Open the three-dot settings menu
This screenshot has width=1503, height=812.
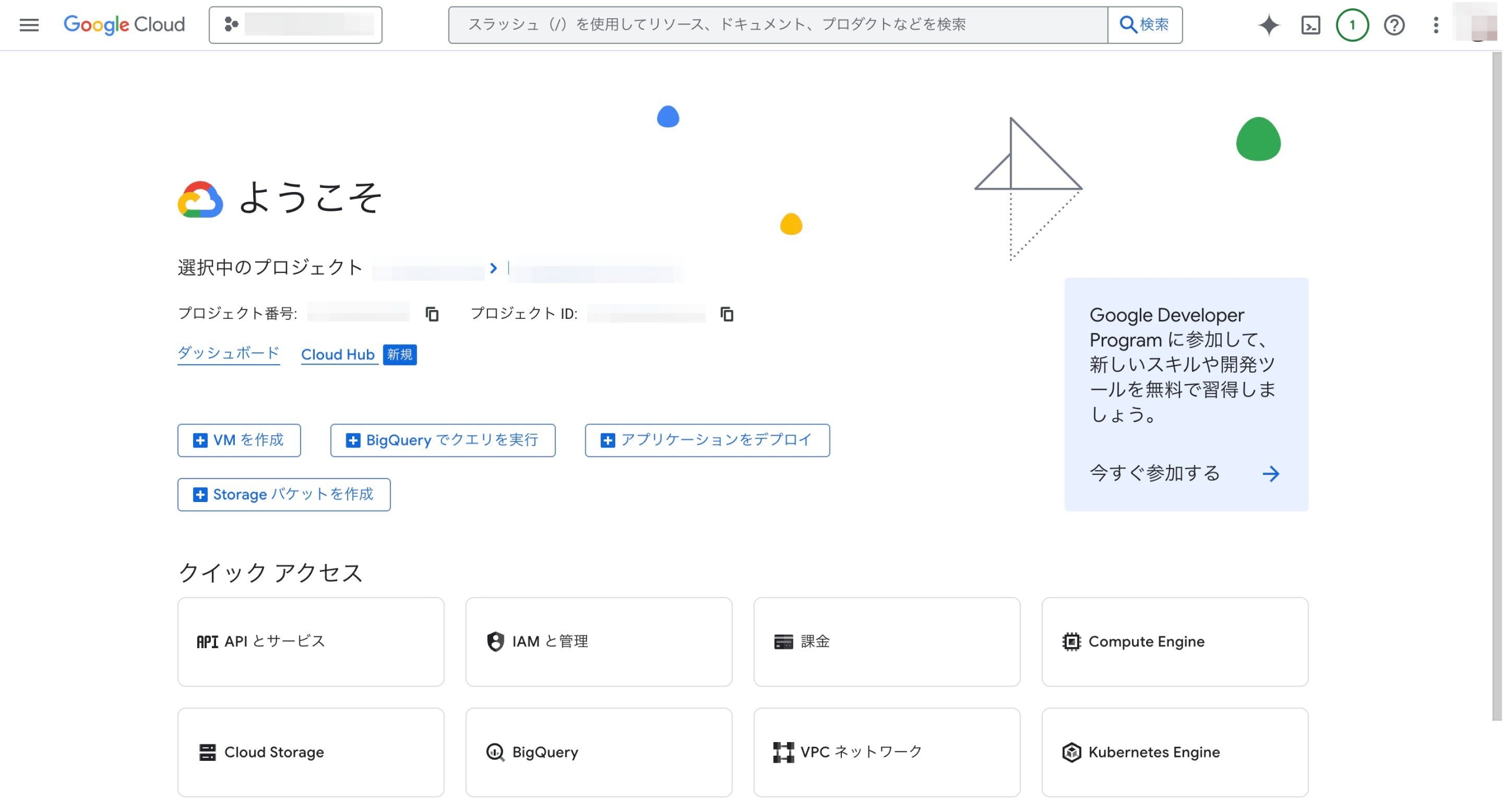coord(1435,25)
